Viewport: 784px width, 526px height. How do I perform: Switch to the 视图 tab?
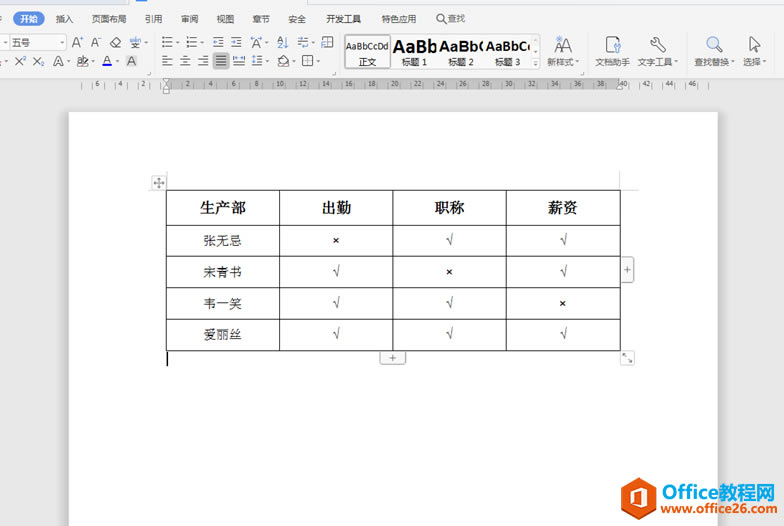225,19
